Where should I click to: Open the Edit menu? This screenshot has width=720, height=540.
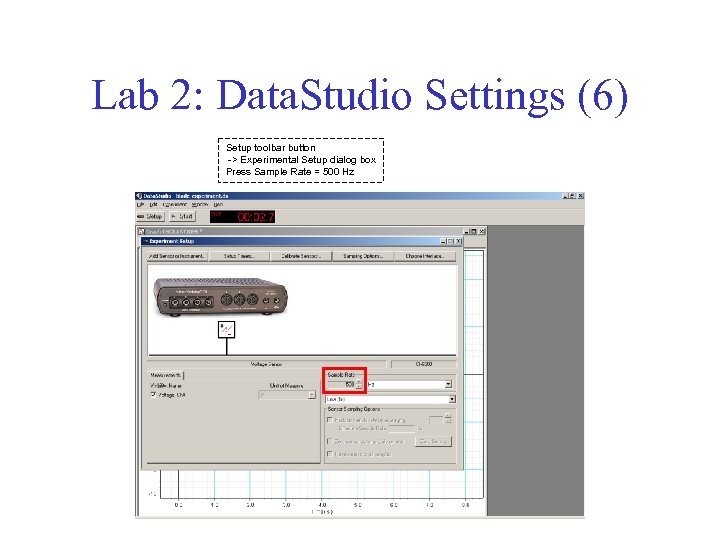point(153,204)
